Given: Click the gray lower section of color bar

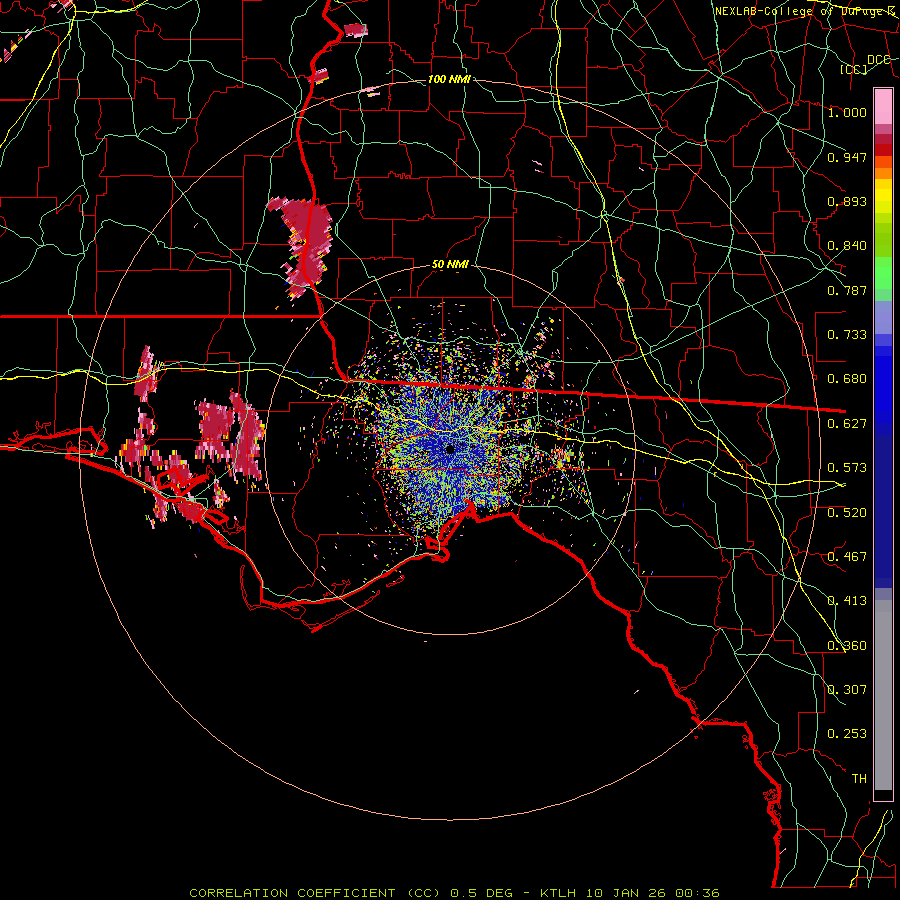Looking at the screenshot, I should [x=883, y=695].
